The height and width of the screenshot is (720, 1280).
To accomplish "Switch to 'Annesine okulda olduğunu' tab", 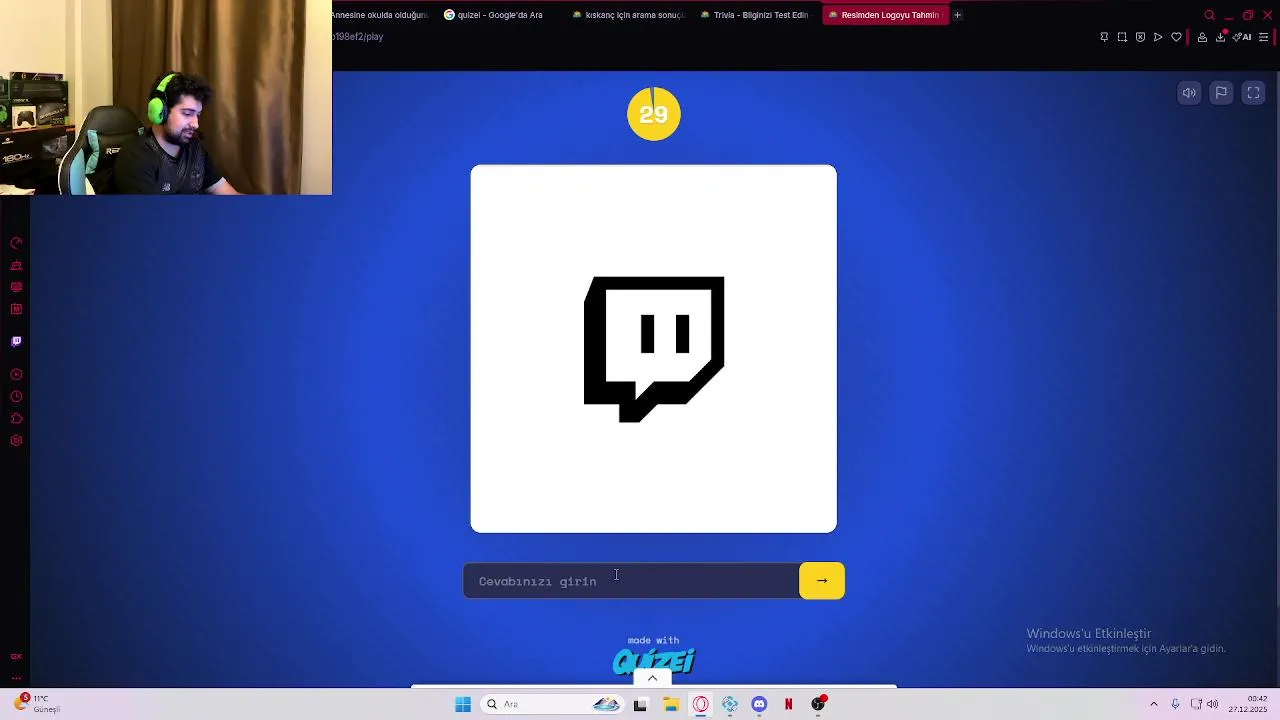I will coord(381,15).
